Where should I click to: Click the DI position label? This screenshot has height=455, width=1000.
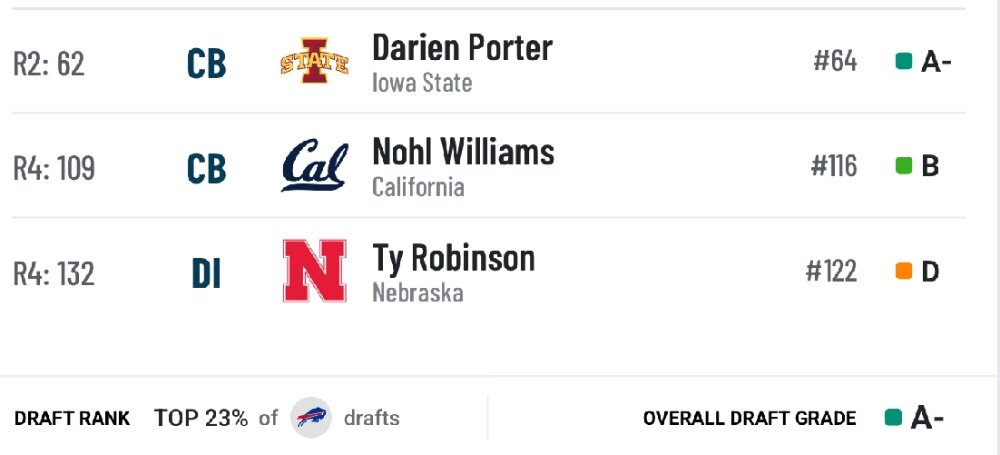[x=206, y=273]
